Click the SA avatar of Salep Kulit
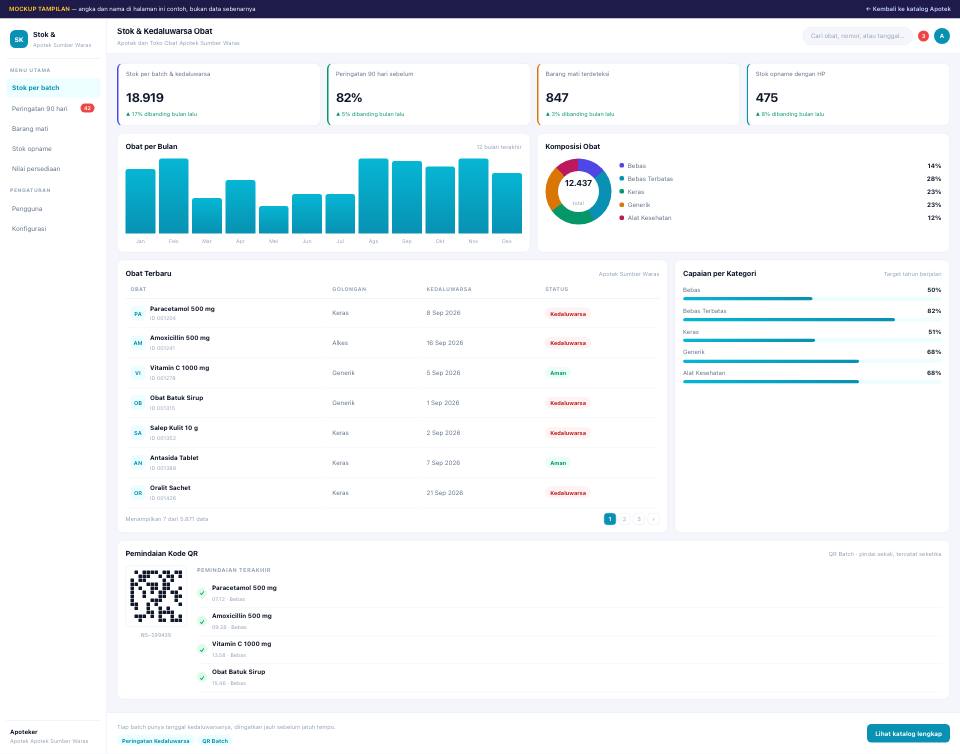Image resolution: width=960 pixels, height=754 pixels. [138, 433]
